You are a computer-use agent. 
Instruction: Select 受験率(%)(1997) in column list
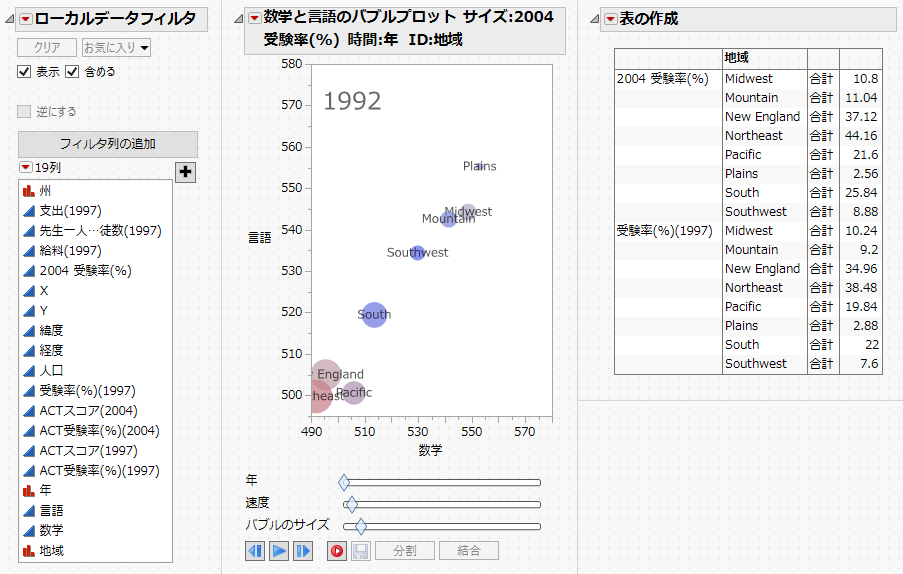click(88, 391)
